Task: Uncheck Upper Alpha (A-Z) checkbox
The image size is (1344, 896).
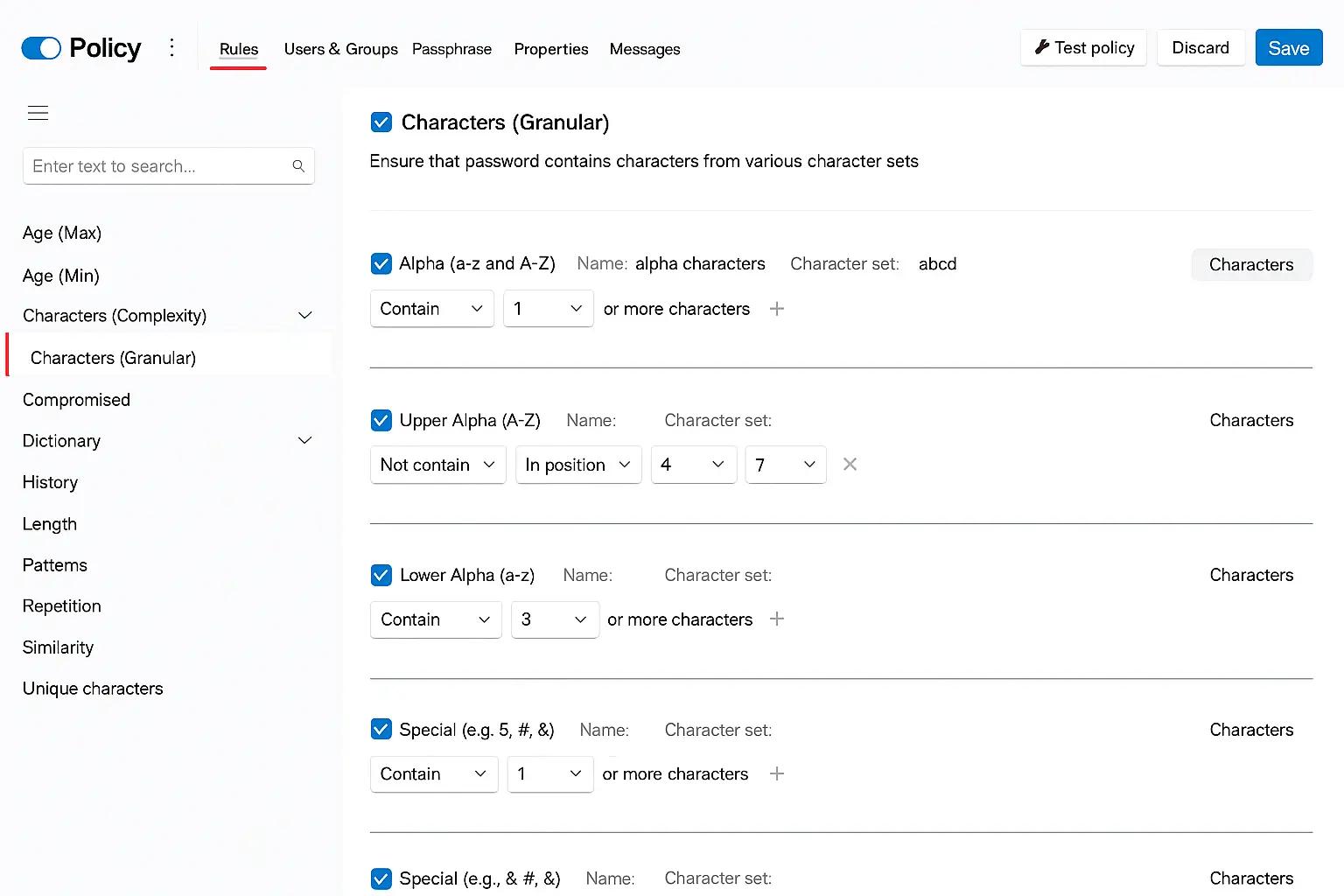Action: (381, 420)
